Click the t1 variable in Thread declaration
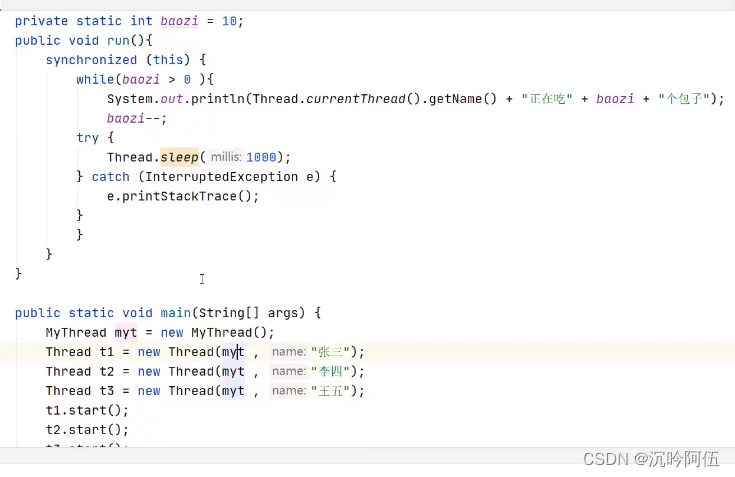The width and height of the screenshot is (735, 477). tap(106, 352)
